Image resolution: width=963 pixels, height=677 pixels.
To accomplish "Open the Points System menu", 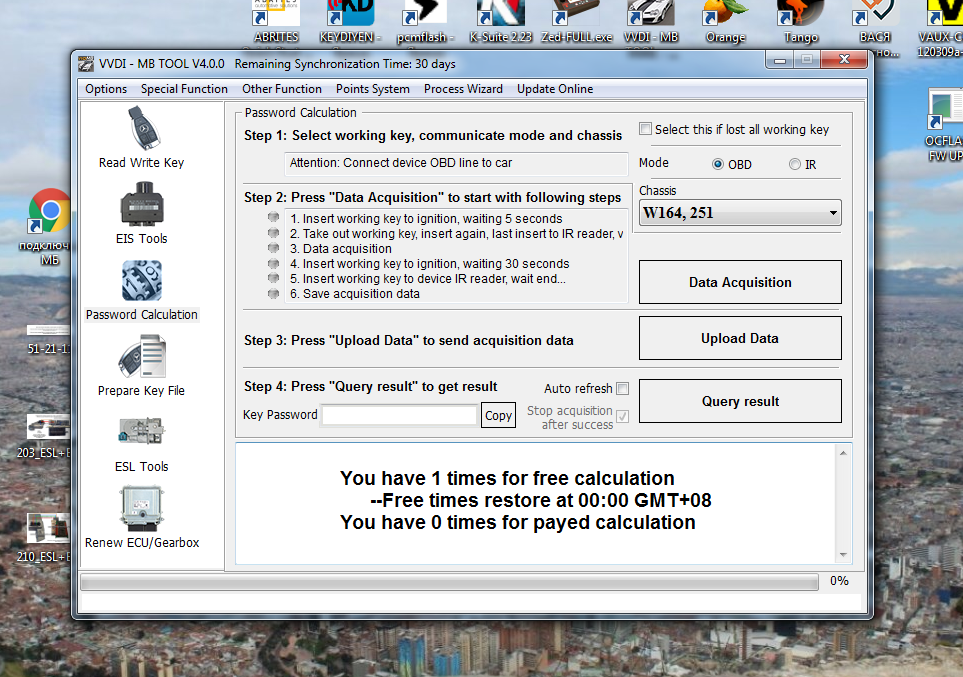I will tap(373, 88).
